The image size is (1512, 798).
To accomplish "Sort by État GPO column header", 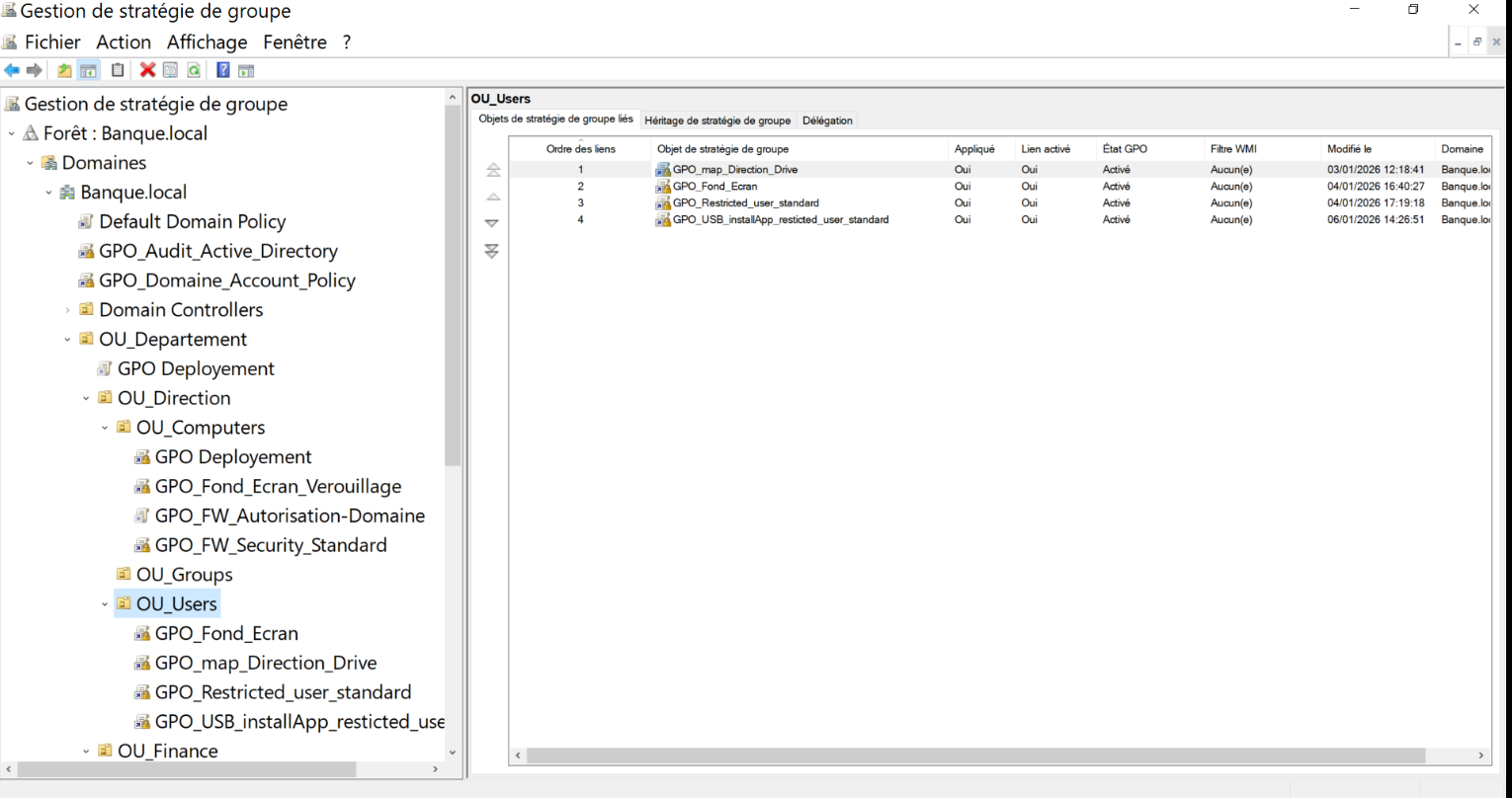I will [x=1151, y=149].
